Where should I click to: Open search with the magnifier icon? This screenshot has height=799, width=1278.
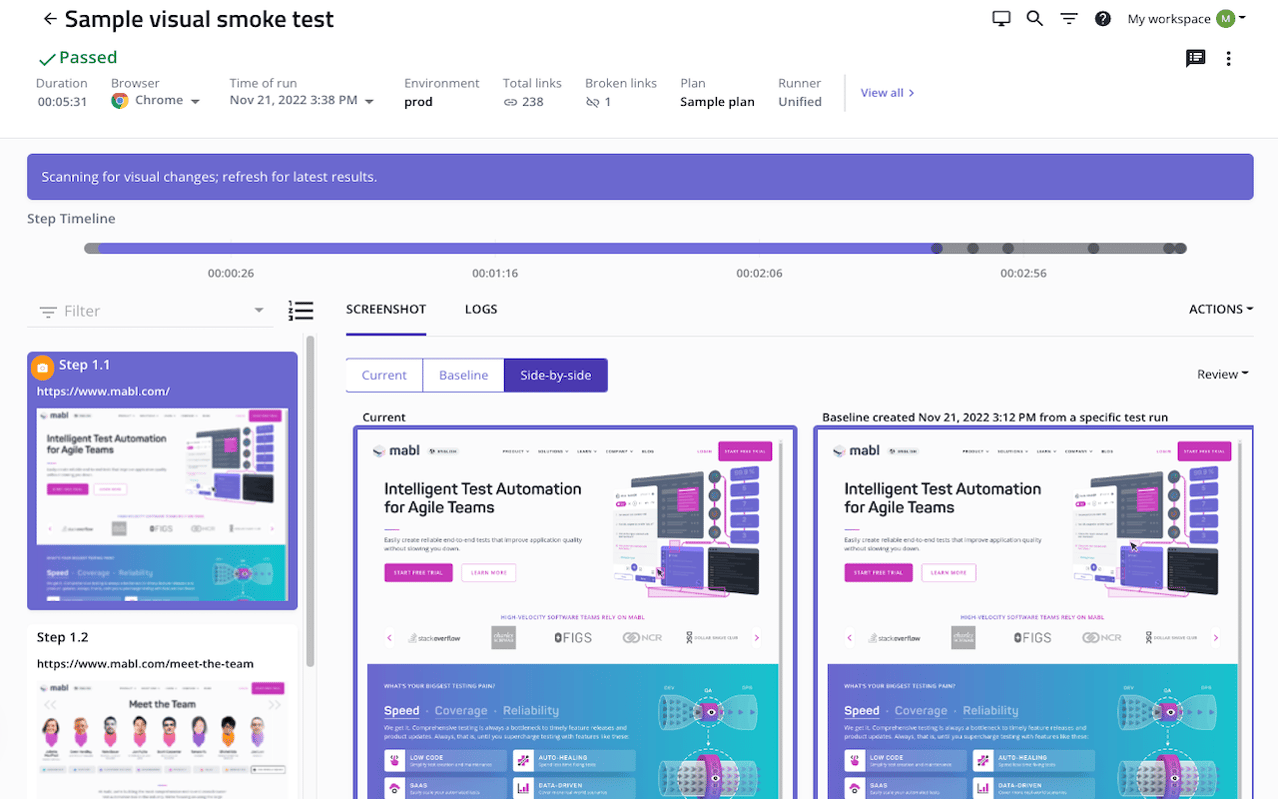[1035, 18]
